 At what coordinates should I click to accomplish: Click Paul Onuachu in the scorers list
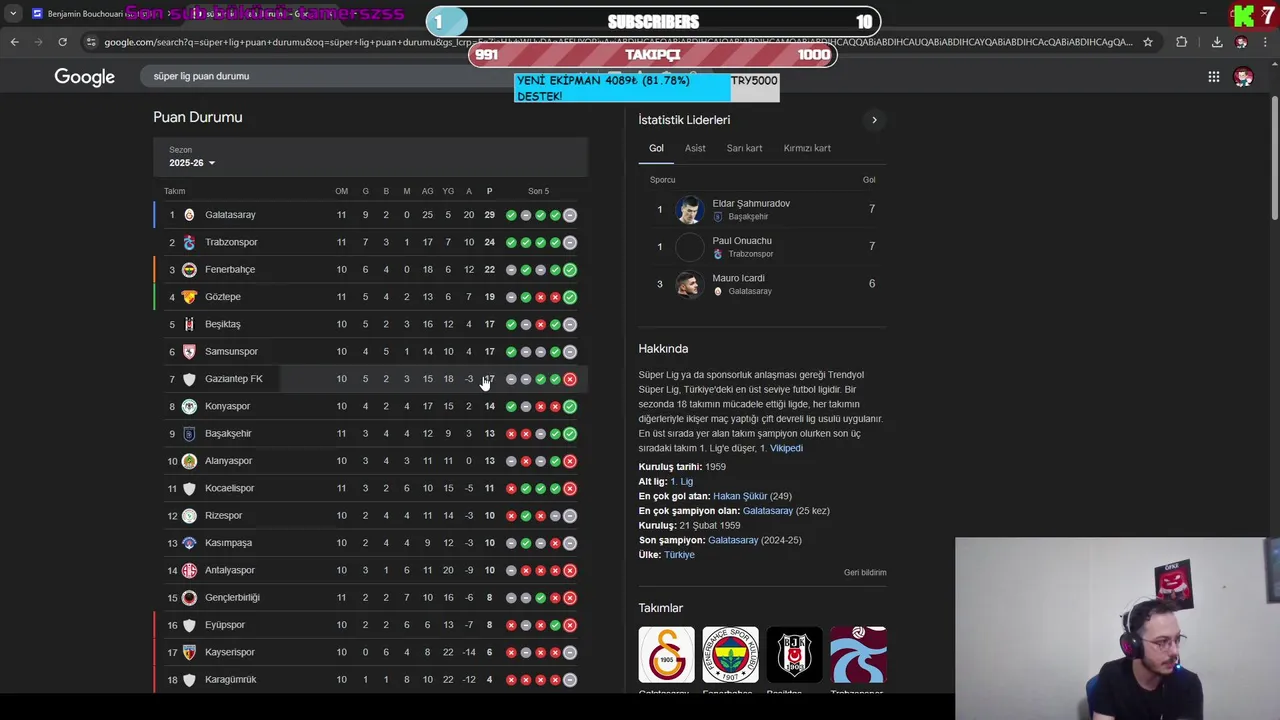pos(742,241)
